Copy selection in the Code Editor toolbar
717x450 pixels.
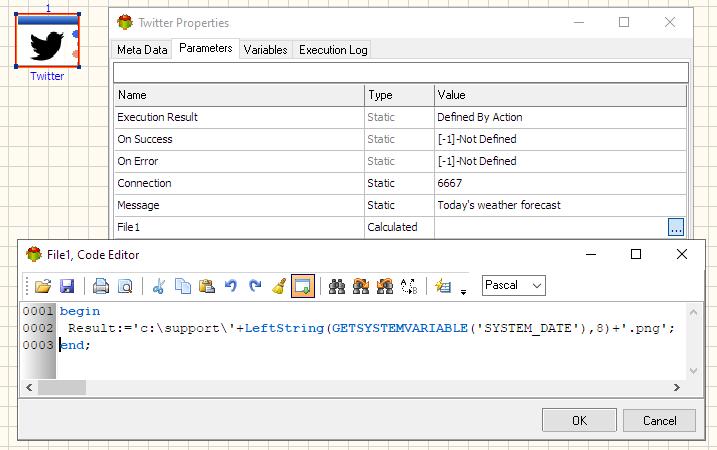coord(183,286)
